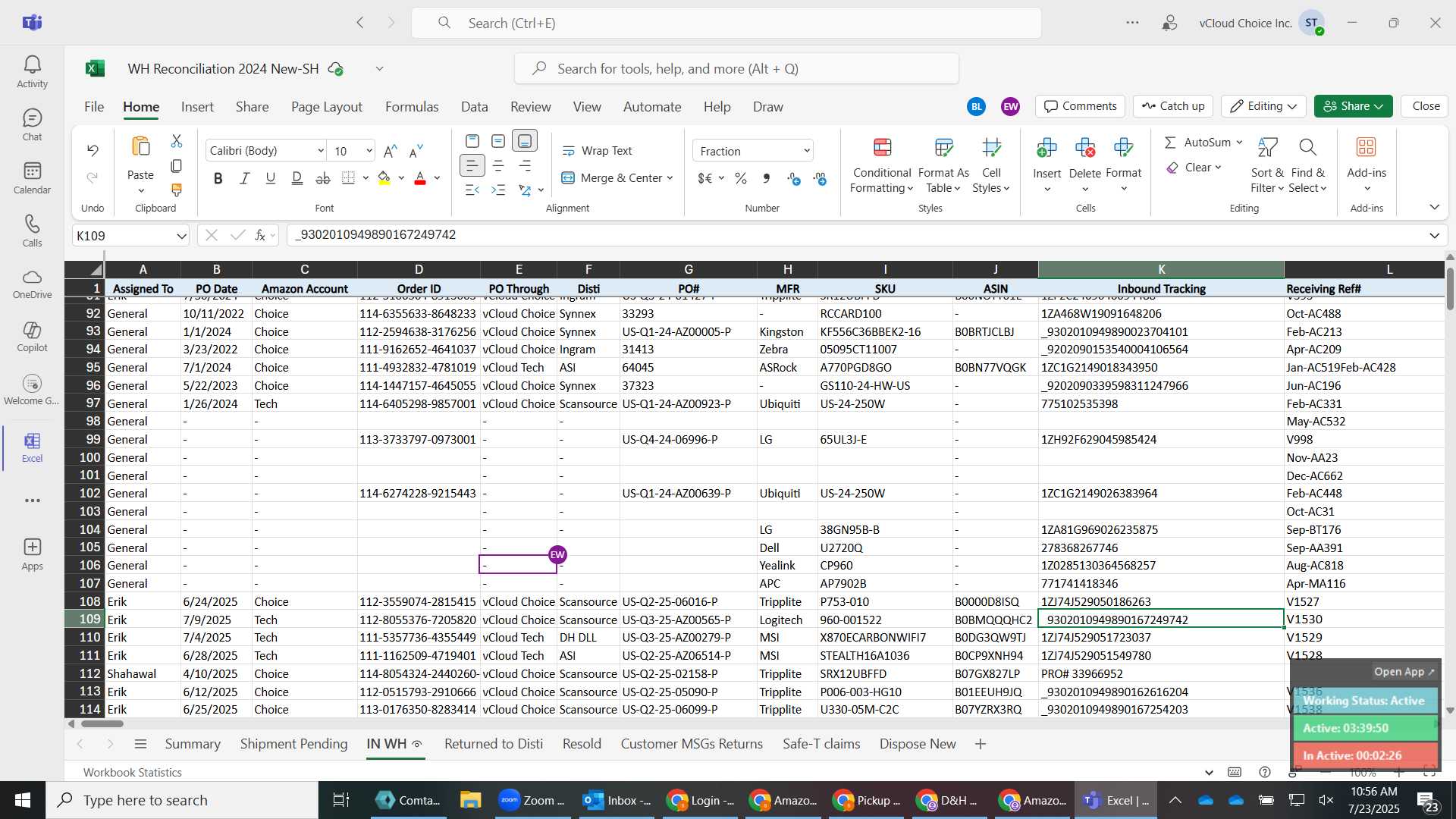1456x819 pixels.
Task: Toggle double underline
Action: (297, 178)
